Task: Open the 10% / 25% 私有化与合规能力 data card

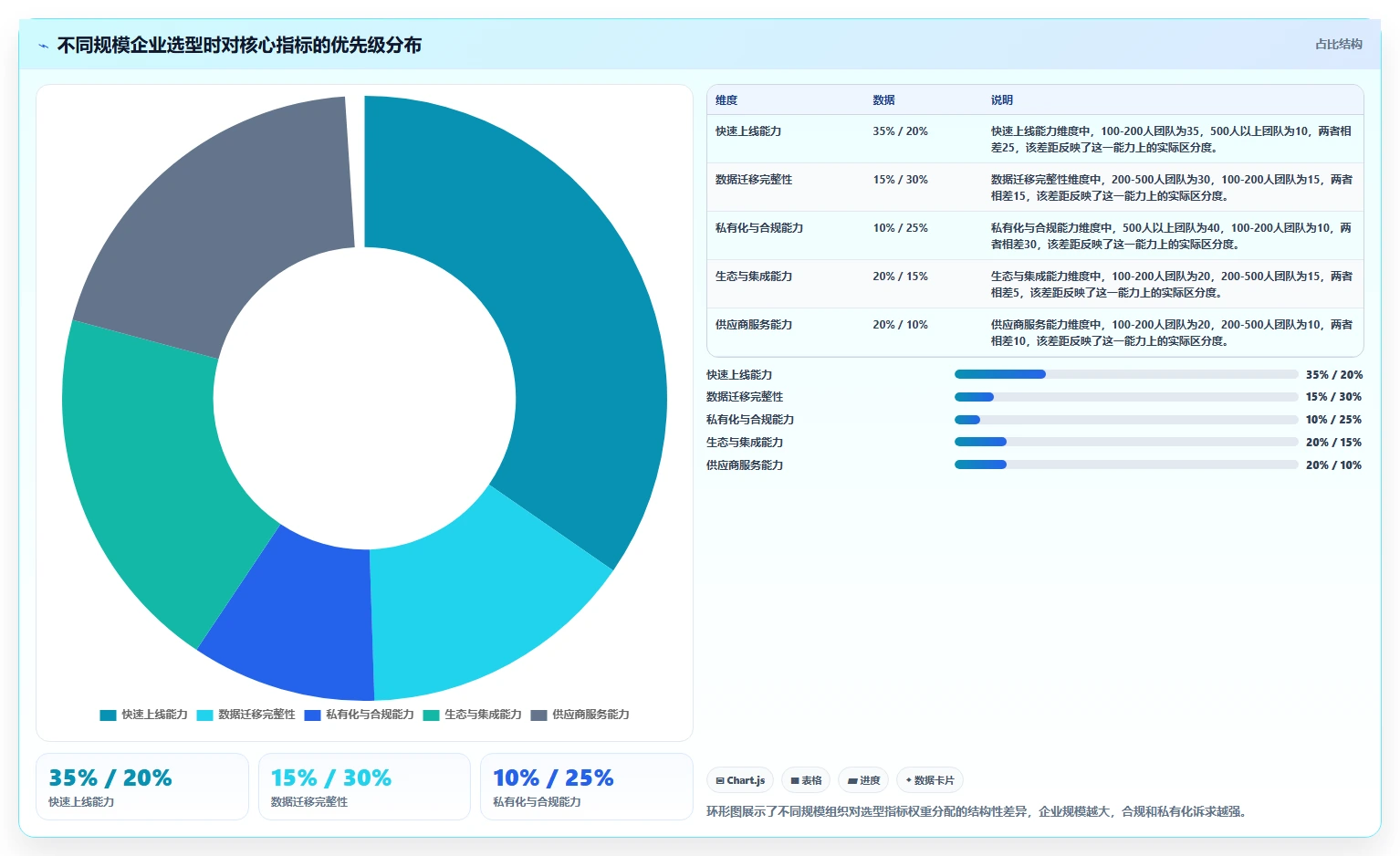Action: pyautogui.click(x=587, y=787)
